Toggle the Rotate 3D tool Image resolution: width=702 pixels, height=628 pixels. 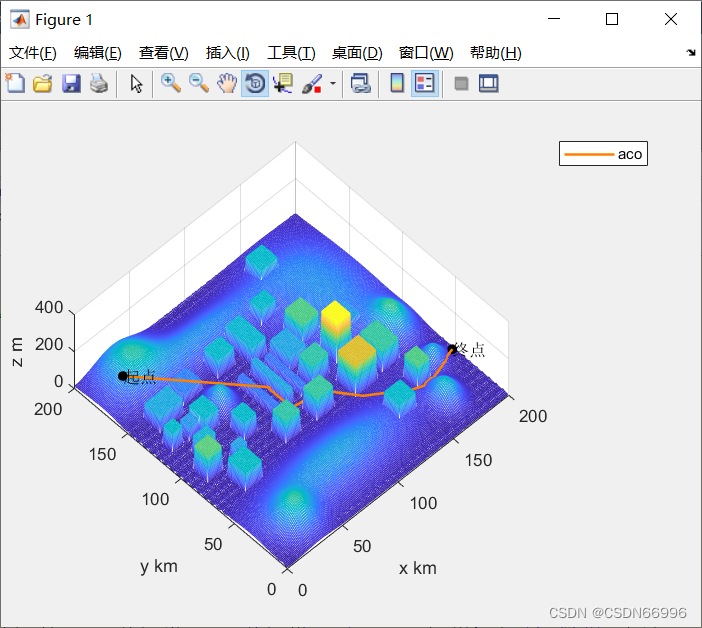coord(255,83)
